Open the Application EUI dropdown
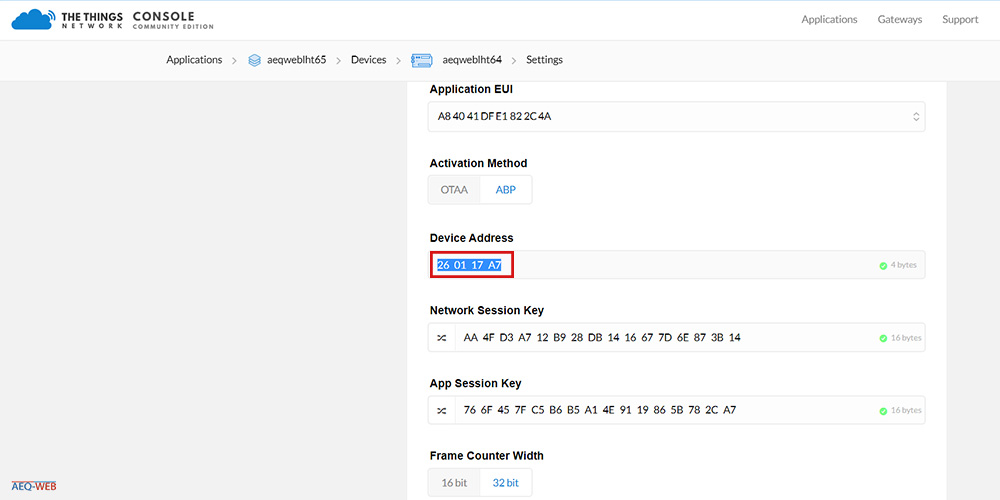Image resolution: width=1000 pixels, height=500 pixels. 677,117
